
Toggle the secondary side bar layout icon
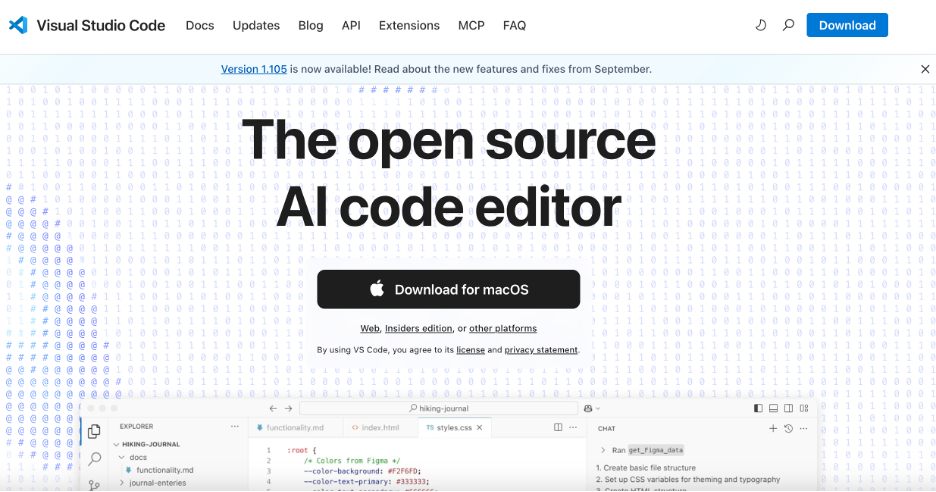coord(789,408)
